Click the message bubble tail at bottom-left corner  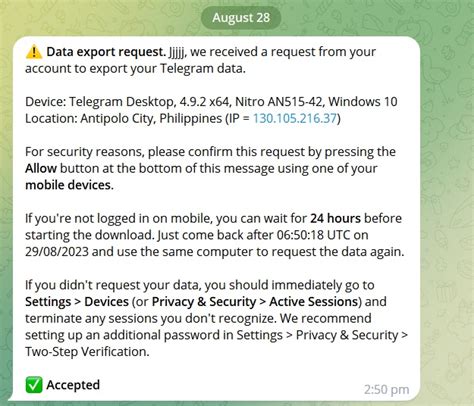11,397
